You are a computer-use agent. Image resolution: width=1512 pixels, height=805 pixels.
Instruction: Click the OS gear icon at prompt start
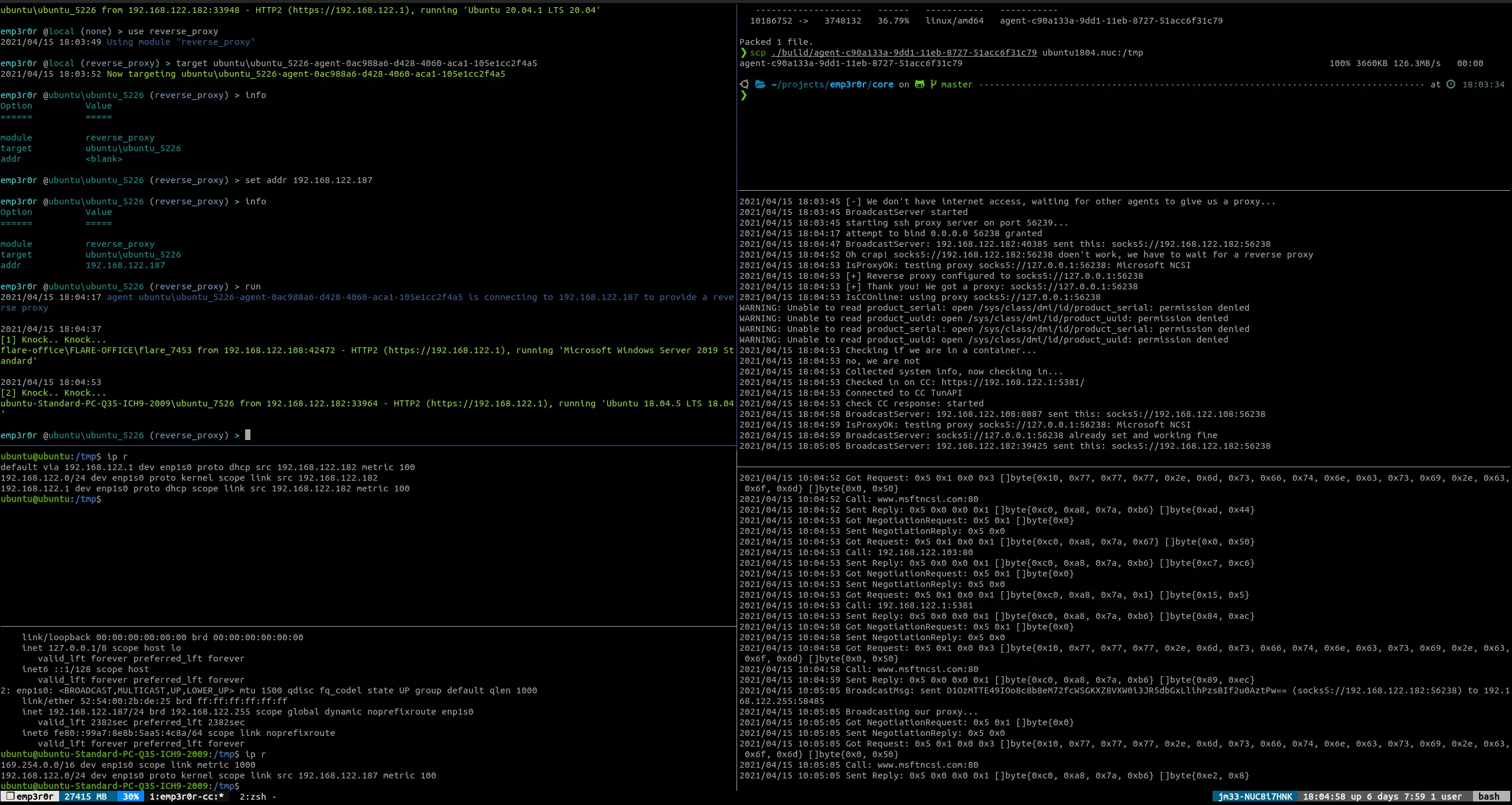coord(744,84)
